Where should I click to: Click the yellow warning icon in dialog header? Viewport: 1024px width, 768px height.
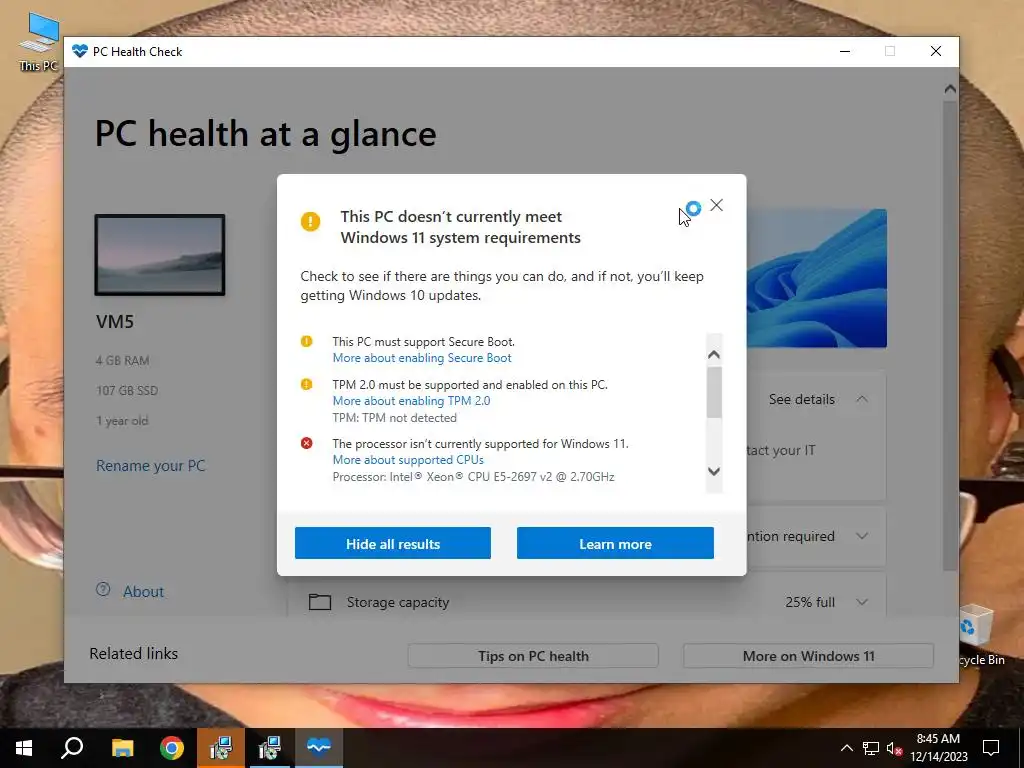310,221
